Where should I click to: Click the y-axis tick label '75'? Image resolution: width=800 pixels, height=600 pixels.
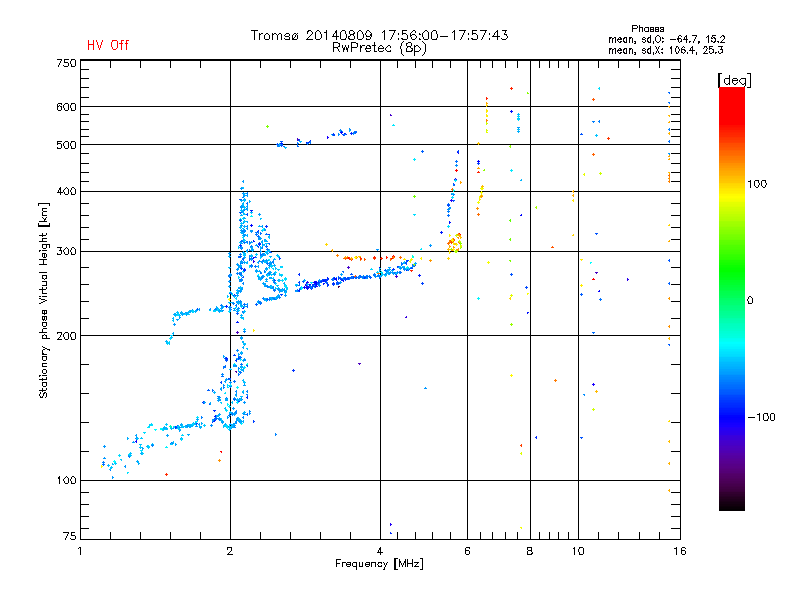click(x=70, y=536)
